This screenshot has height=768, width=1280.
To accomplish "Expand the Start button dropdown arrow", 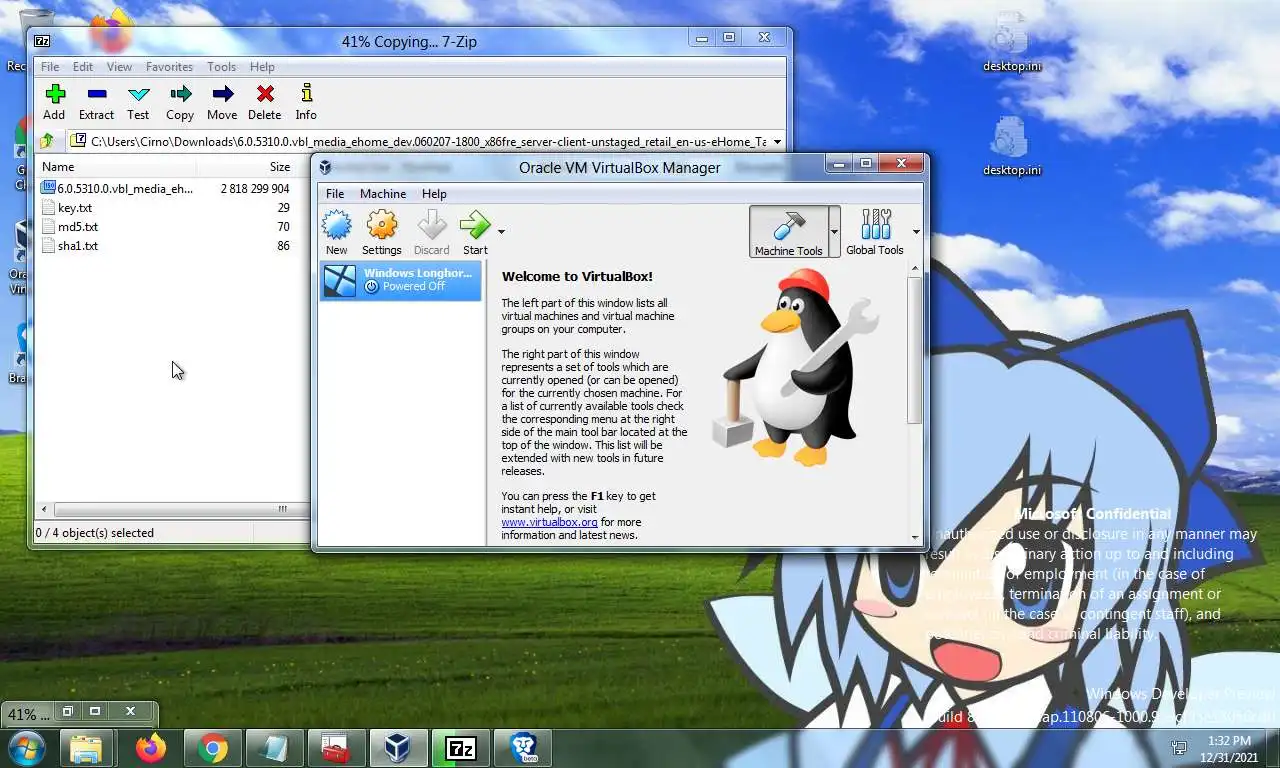I will (501, 232).
